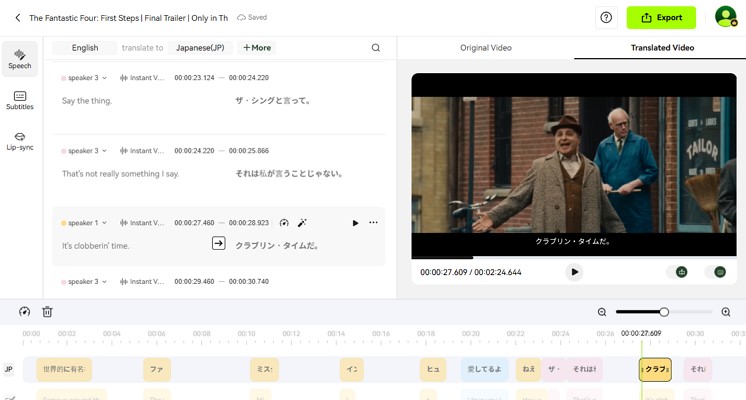Open Instant Voice option for 00:00:23.124 segment

pos(141,78)
